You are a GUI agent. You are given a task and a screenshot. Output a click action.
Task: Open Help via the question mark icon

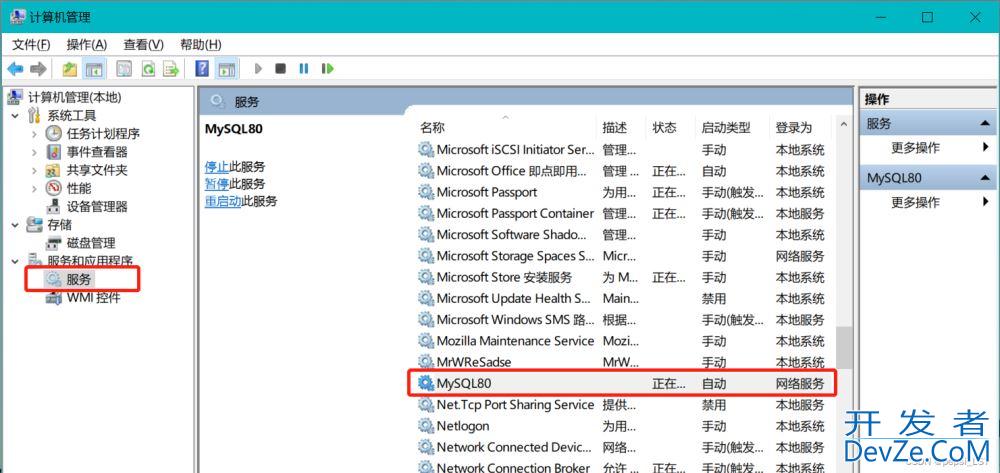point(202,68)
